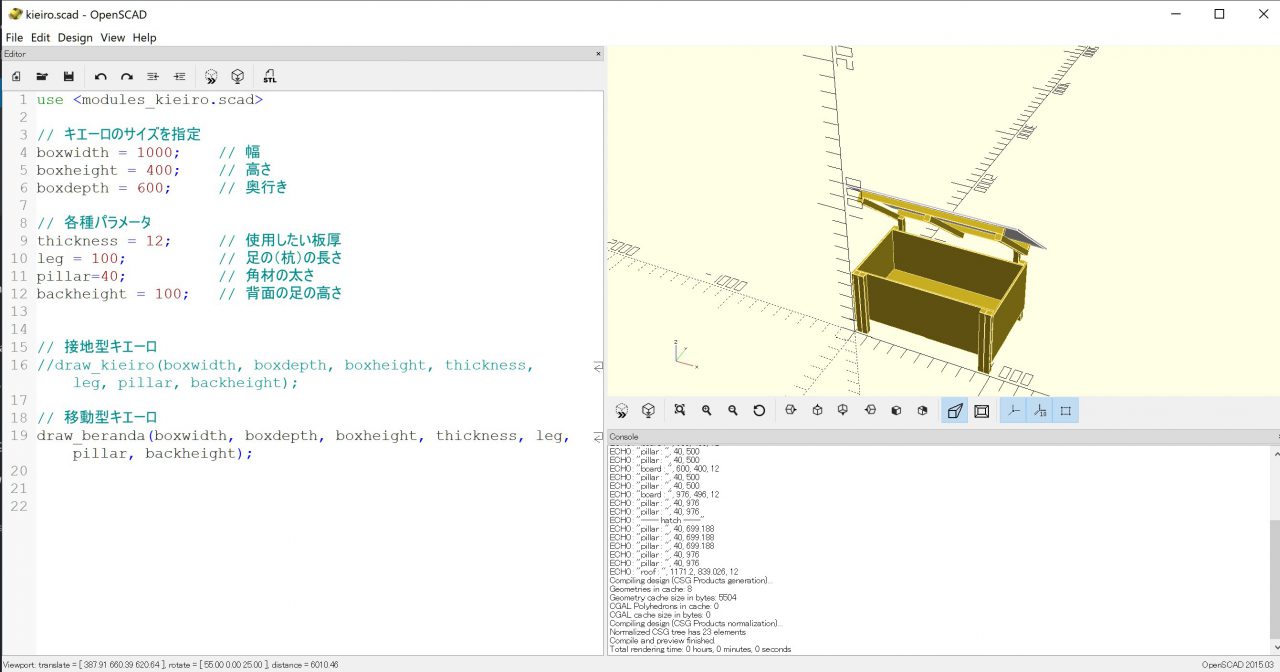Open the File menu
Viewport: 1280px width, 672px height.
coord(14,37)
